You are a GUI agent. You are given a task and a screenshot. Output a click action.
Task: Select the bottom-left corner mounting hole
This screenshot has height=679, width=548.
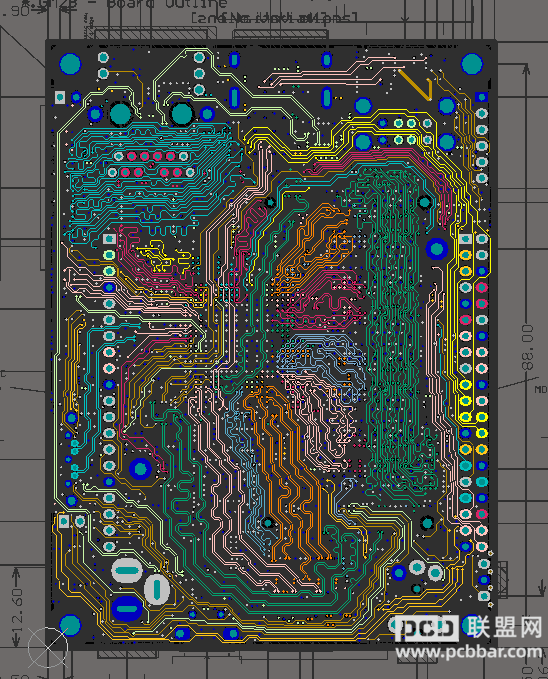[70, 625]
